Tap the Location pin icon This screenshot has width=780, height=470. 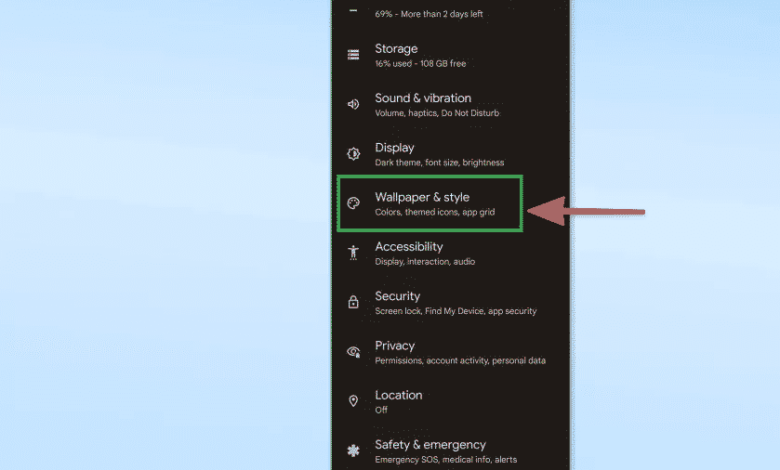click(x=353, y=401)
